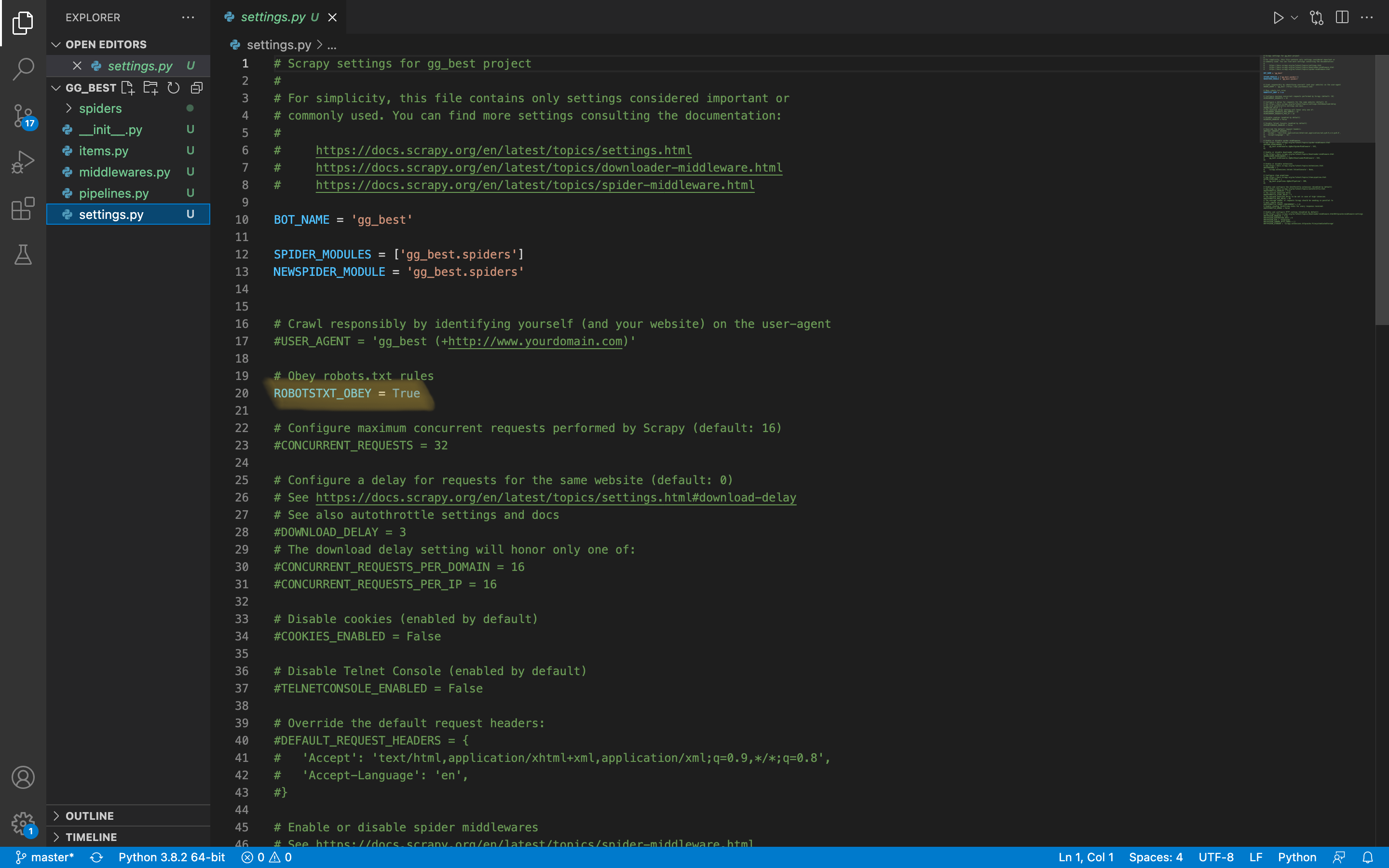Select settings.py entry under Open Editors

pos(129,66)
